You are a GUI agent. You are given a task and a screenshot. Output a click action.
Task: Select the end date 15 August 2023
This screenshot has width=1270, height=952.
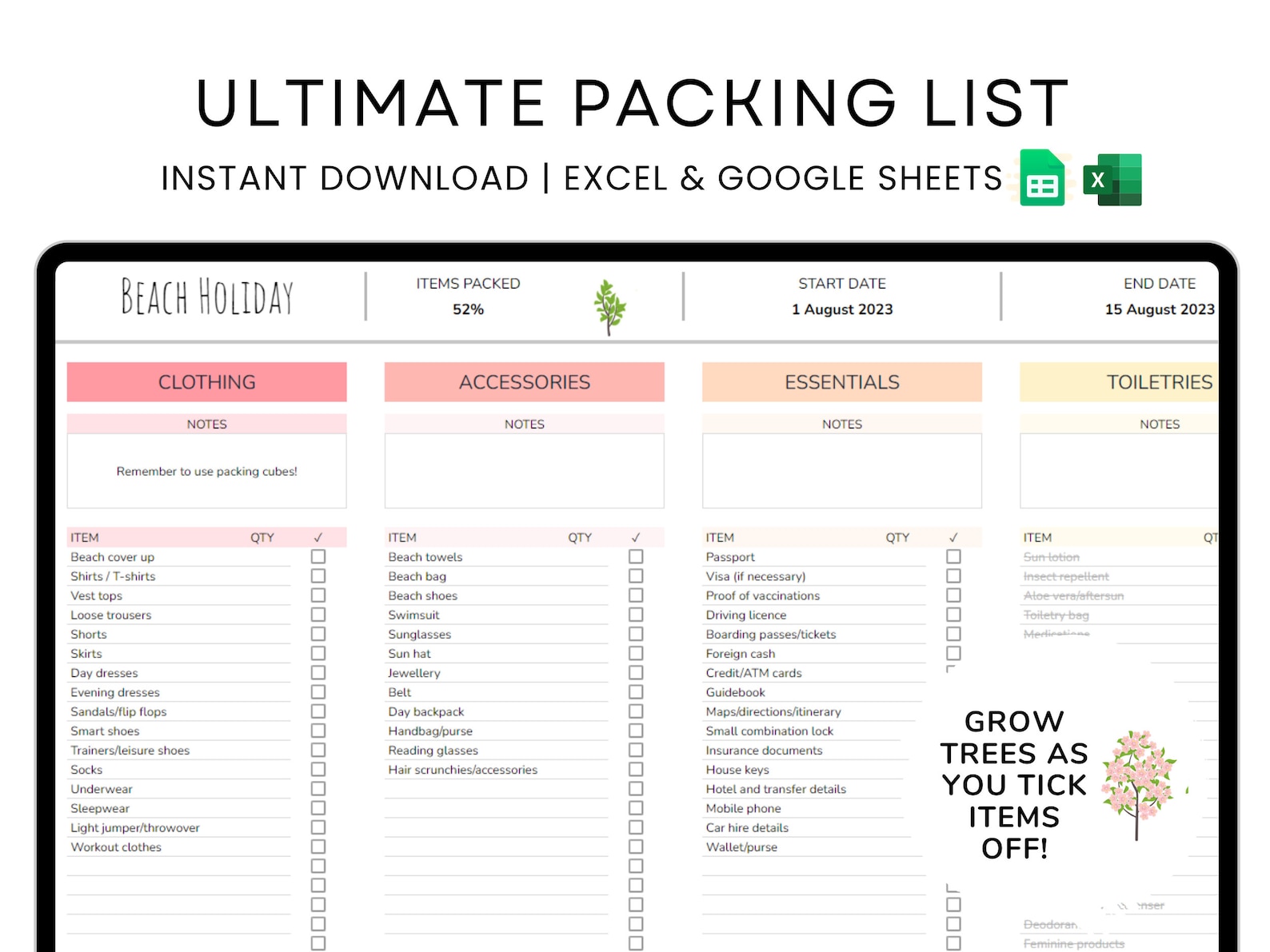click(x=1160, y=309)
